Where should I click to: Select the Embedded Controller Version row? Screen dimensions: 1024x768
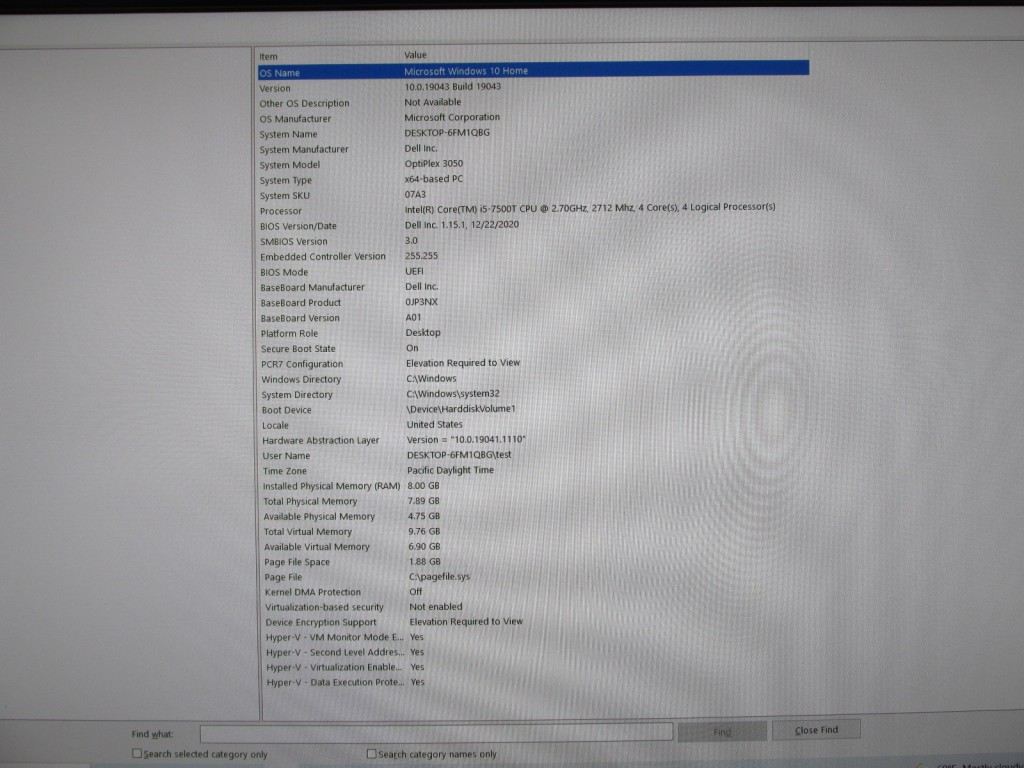pyautogui.click(x=533, y=256)
